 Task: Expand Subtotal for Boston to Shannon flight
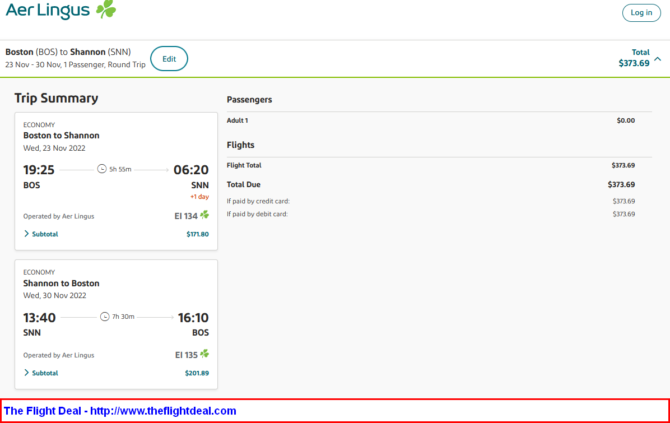41,234
